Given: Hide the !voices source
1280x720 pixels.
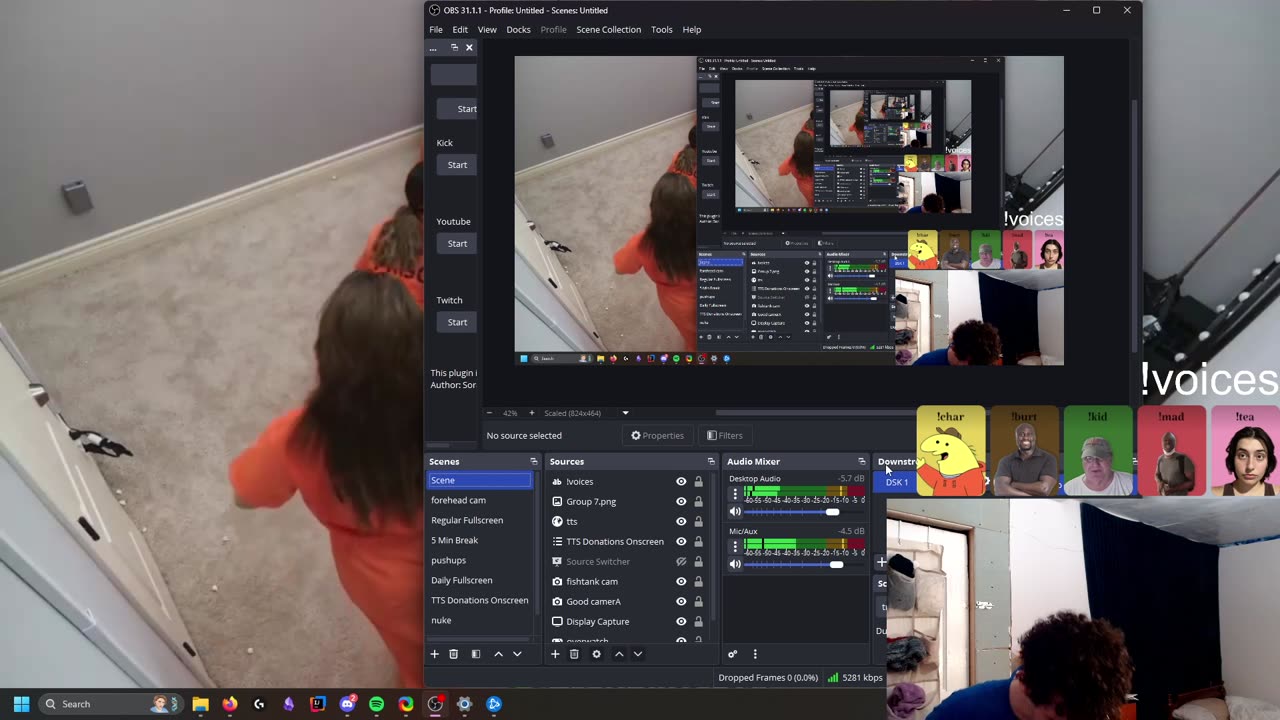Looking at the screenshot, I should (681, 481).
